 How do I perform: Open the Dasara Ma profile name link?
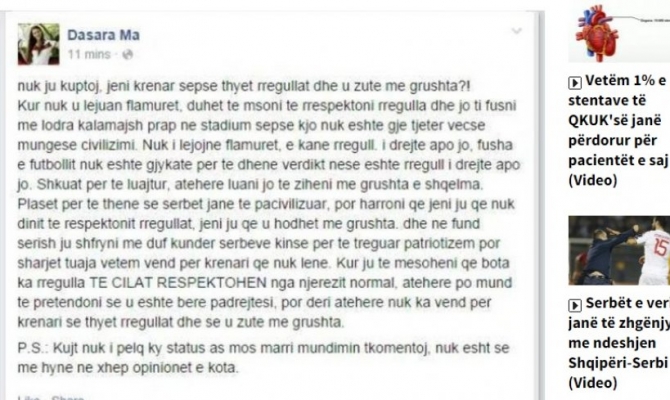101,35
